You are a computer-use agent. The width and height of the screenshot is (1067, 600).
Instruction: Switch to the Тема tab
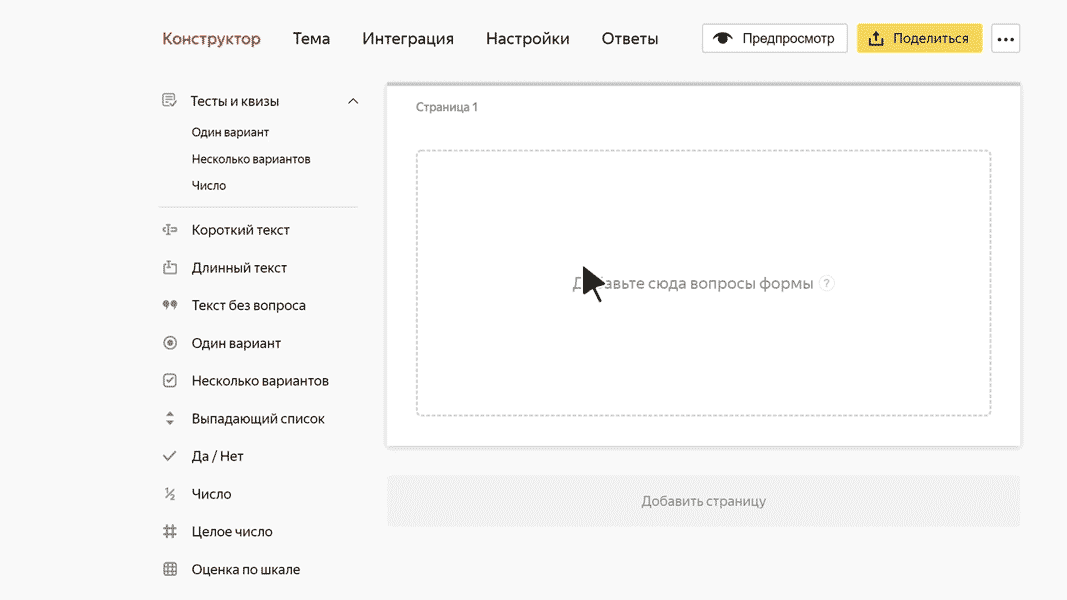click(x=311, y=39)
